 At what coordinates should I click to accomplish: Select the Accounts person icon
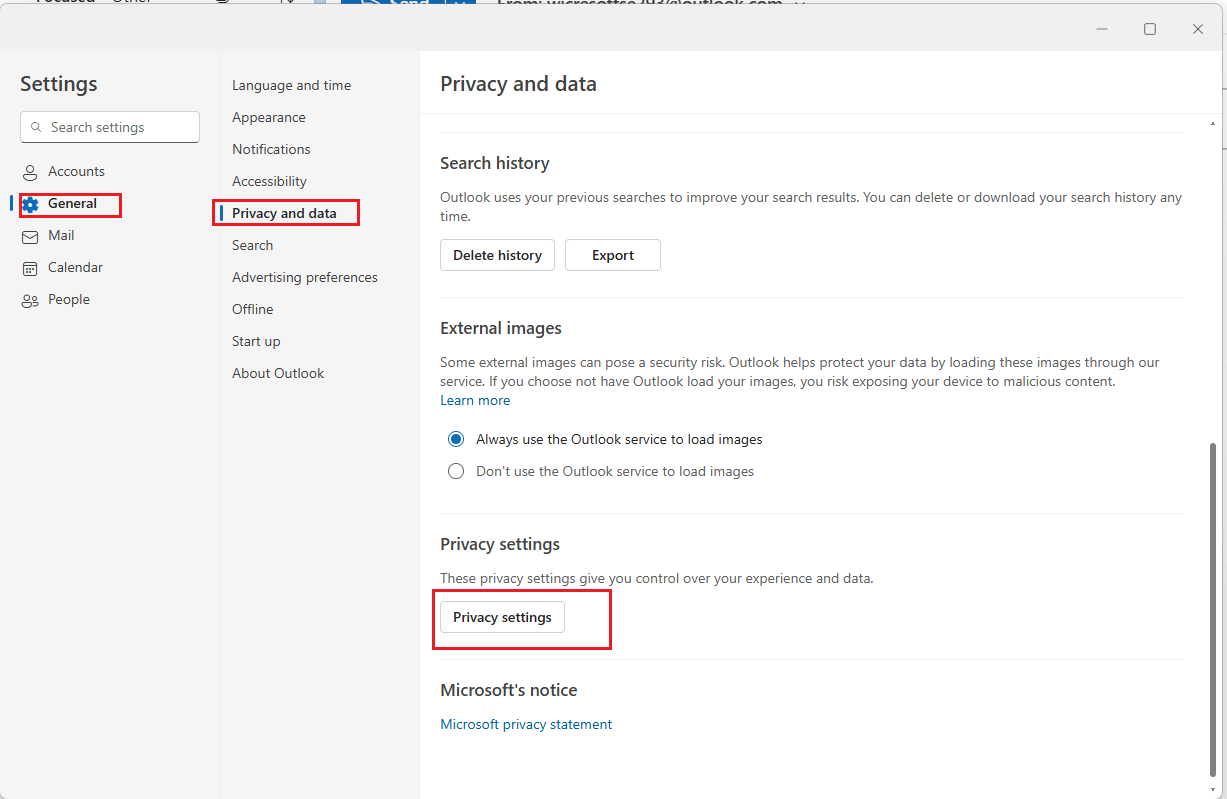pyautogui.click(x=30, y=171)
